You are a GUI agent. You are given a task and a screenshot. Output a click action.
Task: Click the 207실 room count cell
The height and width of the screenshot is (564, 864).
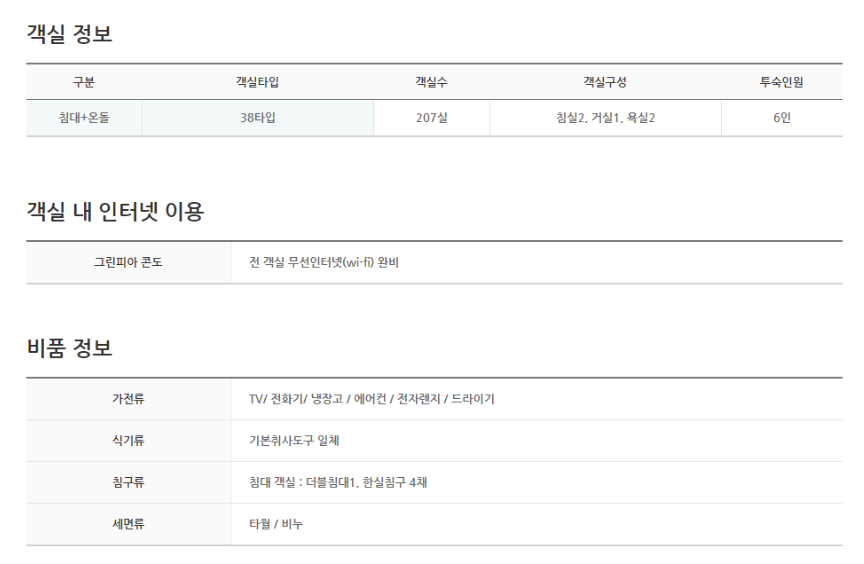[x=431, y=118]
